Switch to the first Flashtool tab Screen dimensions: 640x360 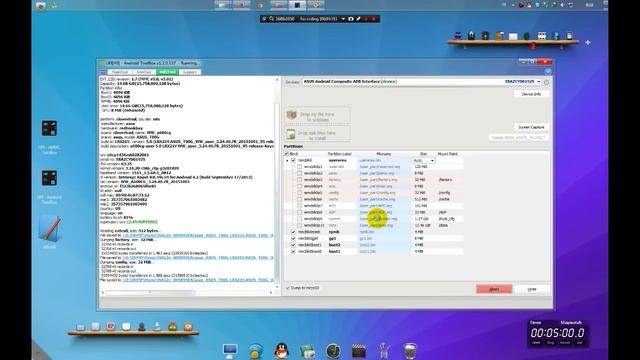point(120,72)
